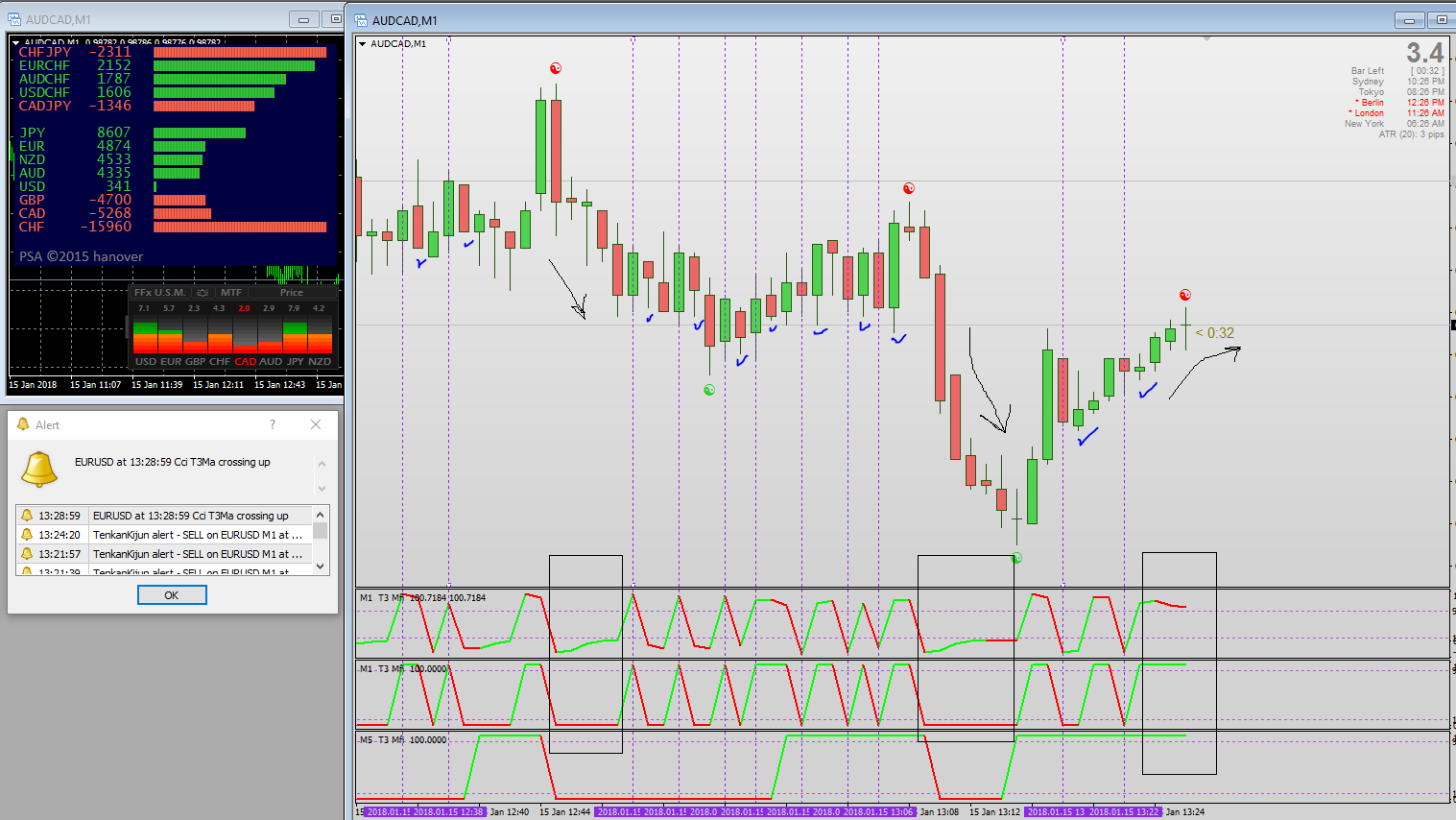Click the CAD currency label in FFx panel
Screen dimensions: 1456x820
246,362
